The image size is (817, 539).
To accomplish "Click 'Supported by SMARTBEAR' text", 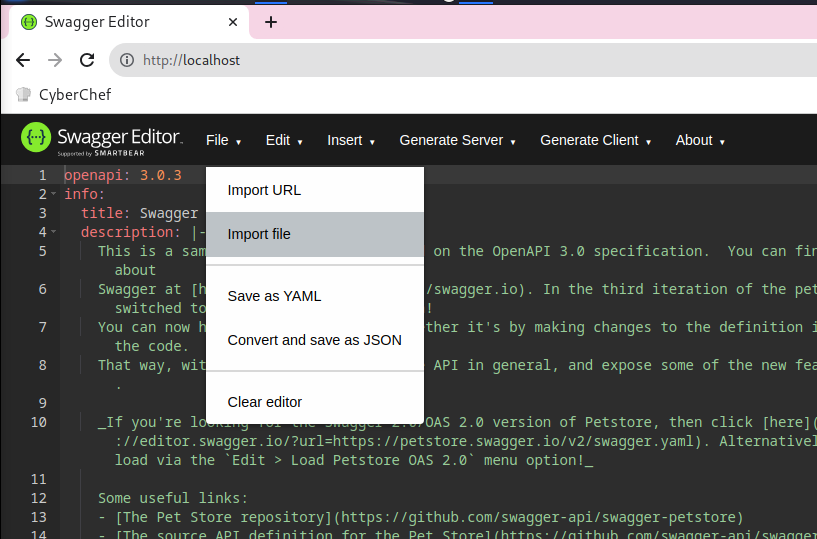I will [101, 154].
